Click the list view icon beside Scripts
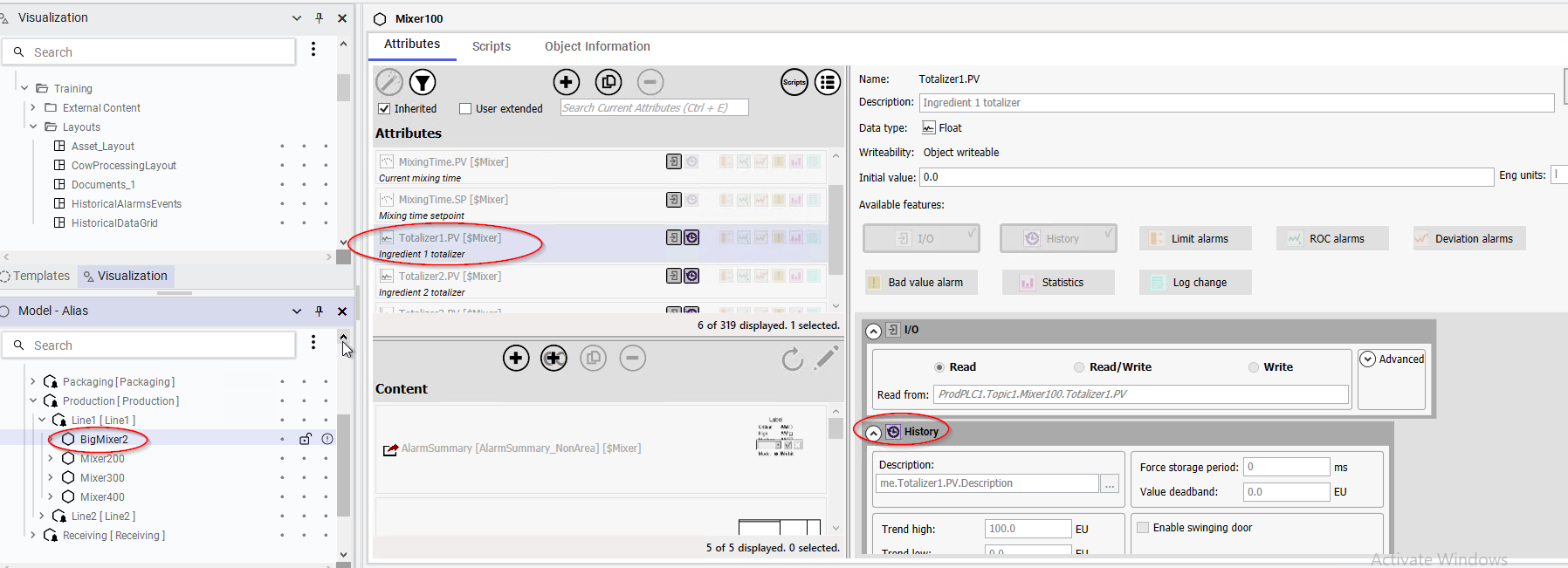 tap(828, 82)
